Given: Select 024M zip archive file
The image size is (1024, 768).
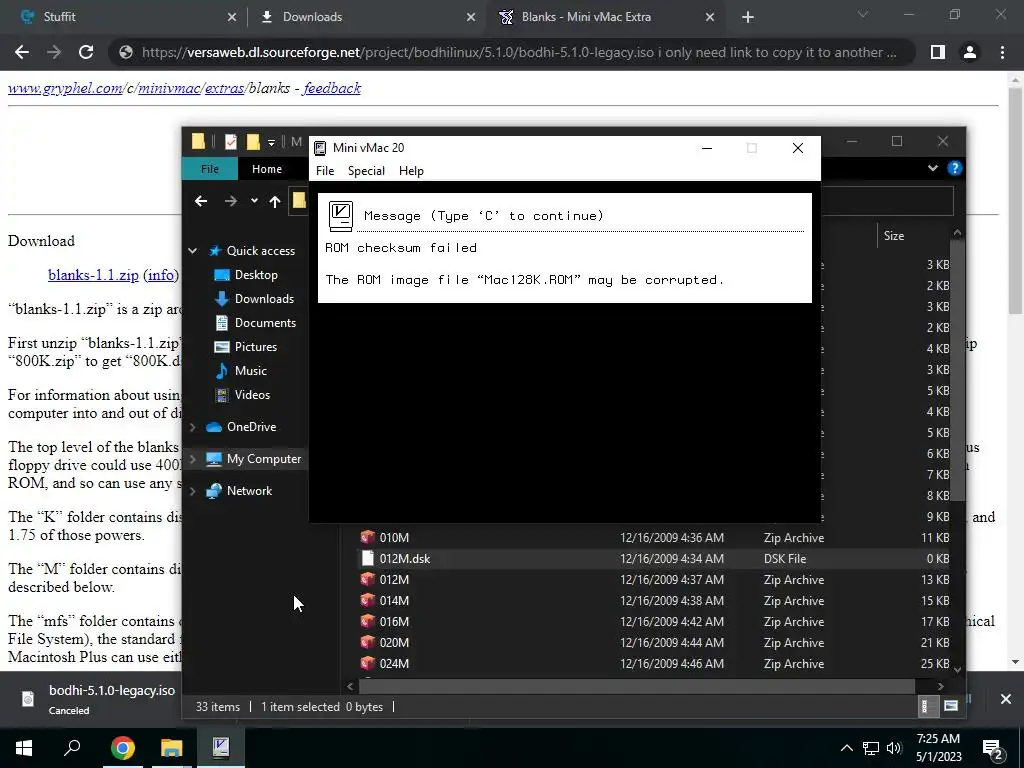Looking at the screenshot, I should coord(394,664).
